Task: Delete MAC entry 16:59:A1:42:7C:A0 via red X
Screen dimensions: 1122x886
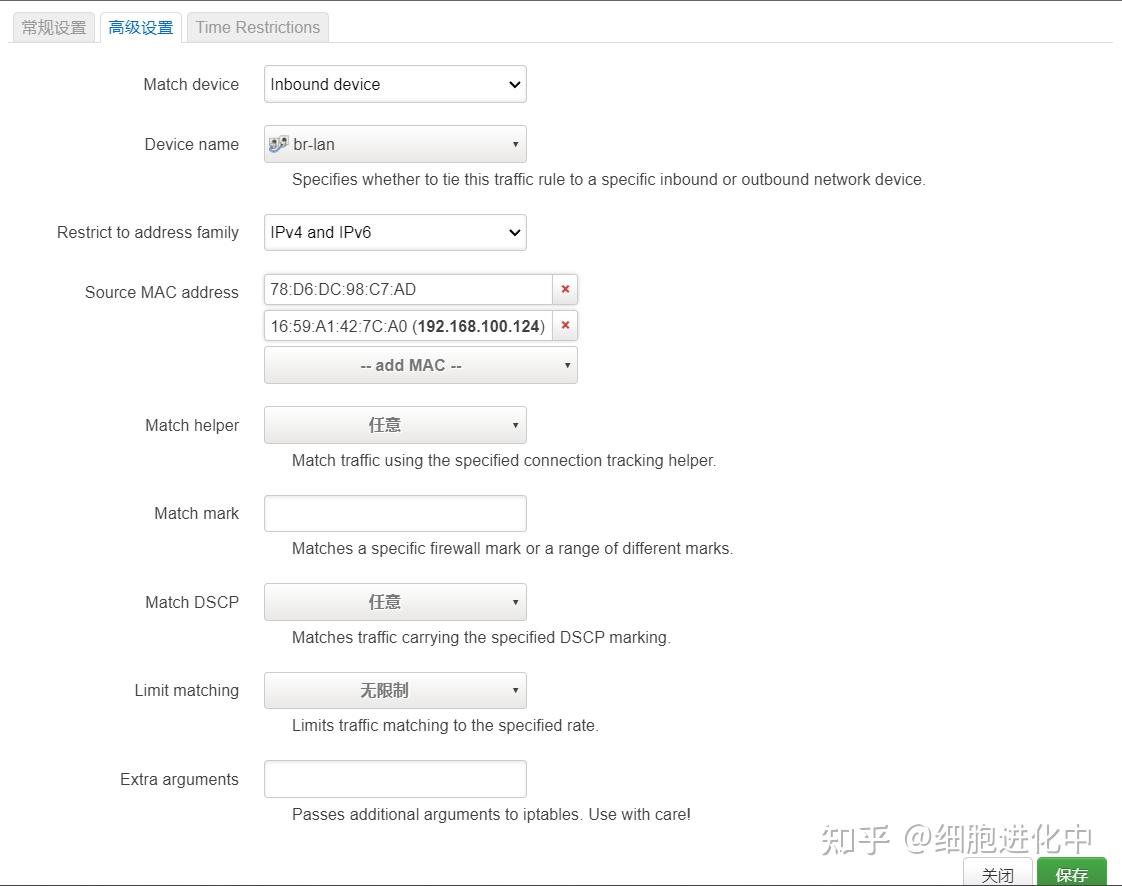Action: (x=565, y=325)
